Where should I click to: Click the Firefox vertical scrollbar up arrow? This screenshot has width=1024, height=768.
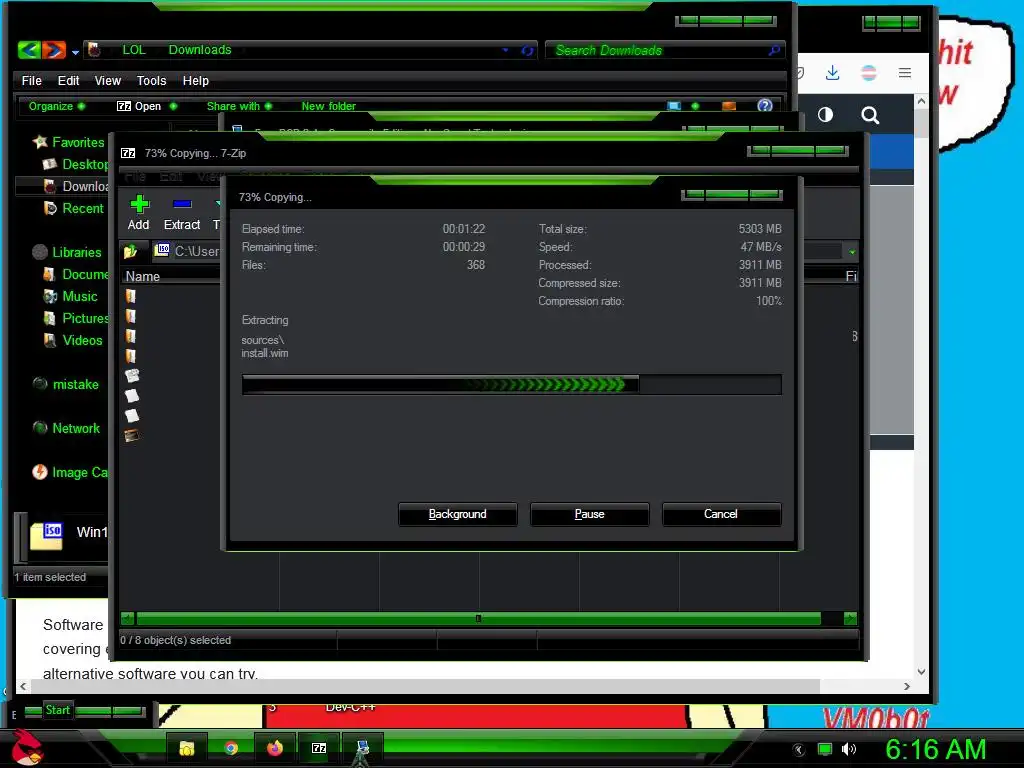(x=921, y=101)
